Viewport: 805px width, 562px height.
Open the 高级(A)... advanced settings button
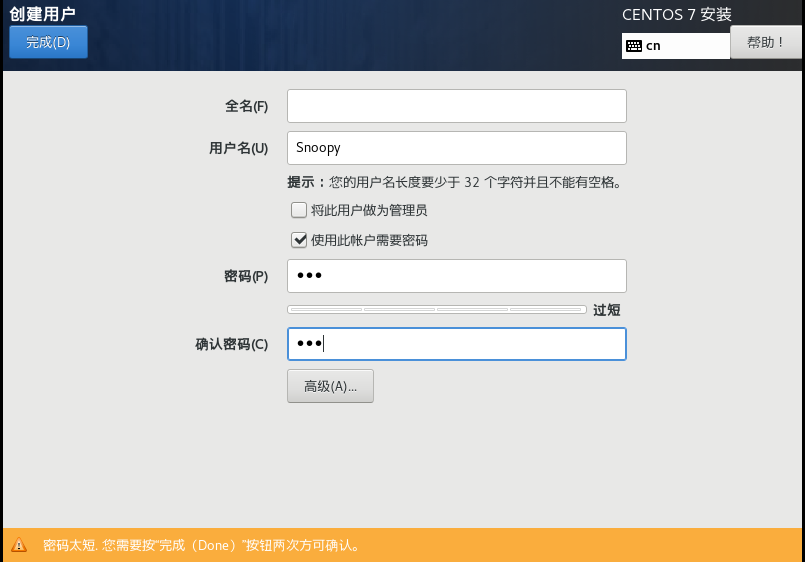point(330,386)
